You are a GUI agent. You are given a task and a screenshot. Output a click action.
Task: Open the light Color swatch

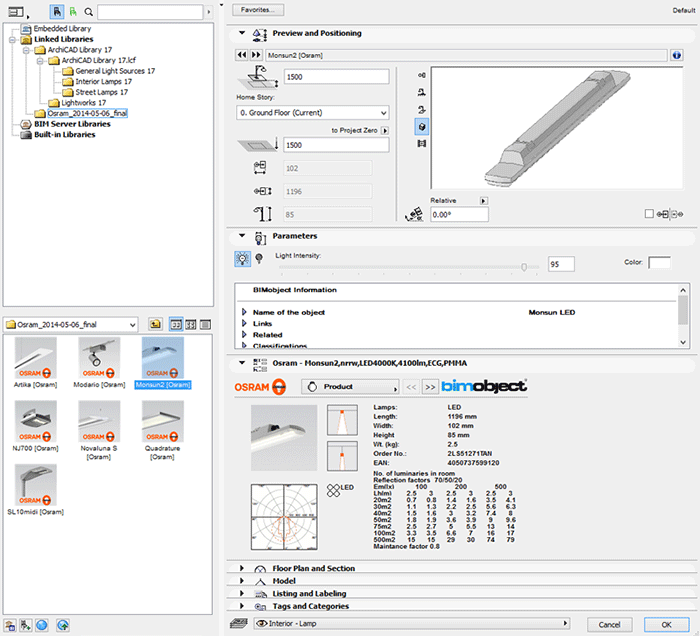(x=659, y=262)
